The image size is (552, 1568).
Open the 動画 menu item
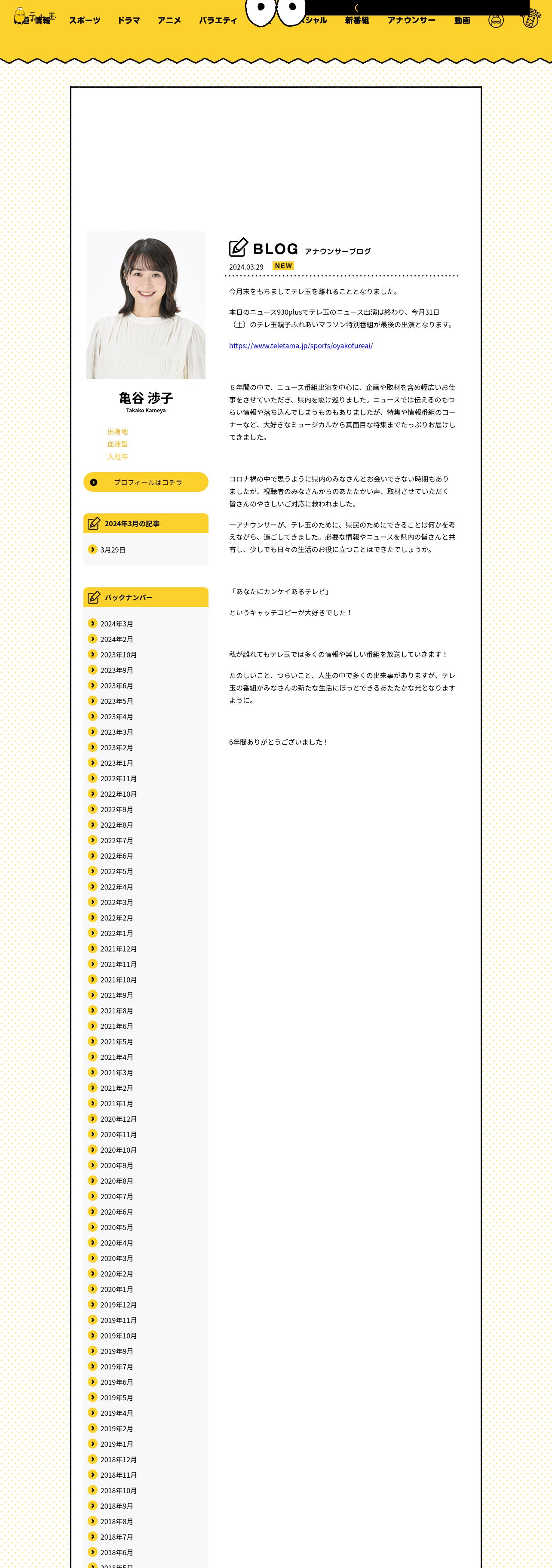[462, 20]
